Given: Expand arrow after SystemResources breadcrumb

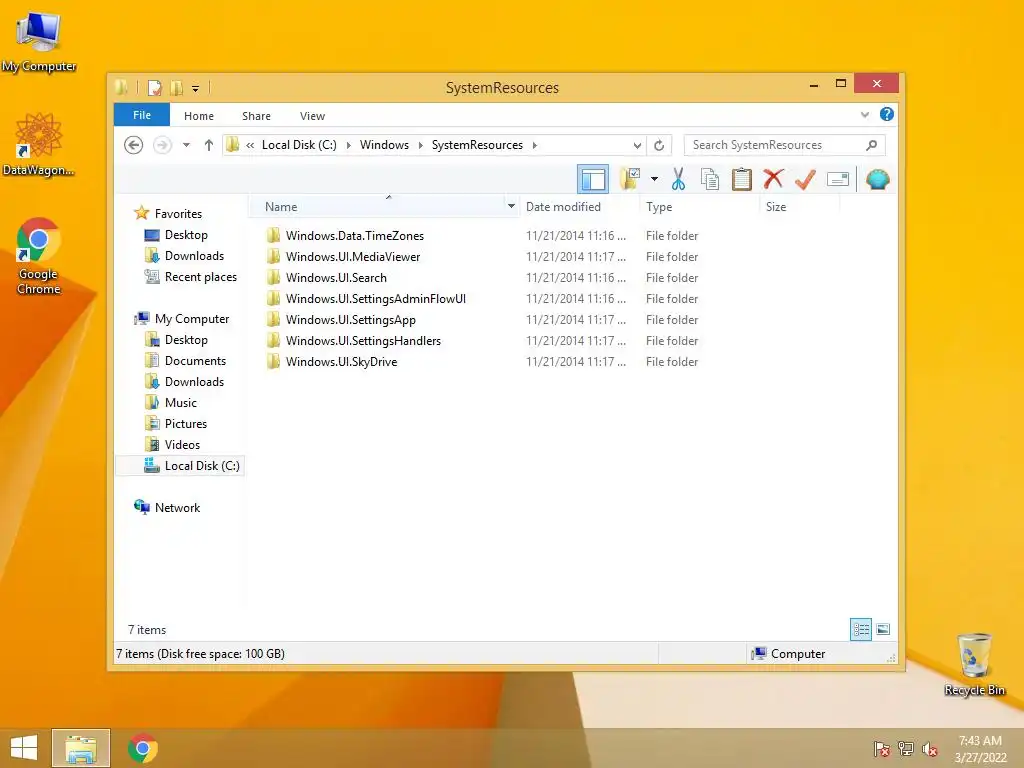Looking at the screenshot, I should 534,145.
